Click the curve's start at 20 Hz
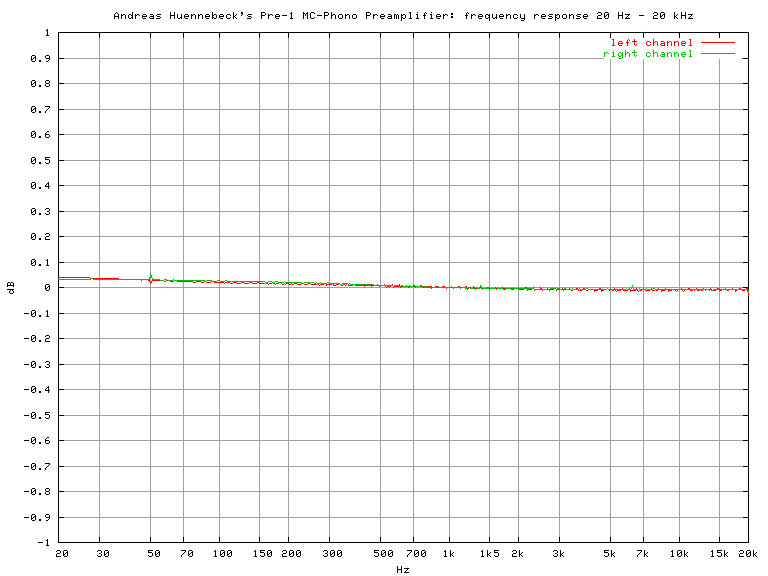This screenshot has height=576, width=768. coord(63,278)
